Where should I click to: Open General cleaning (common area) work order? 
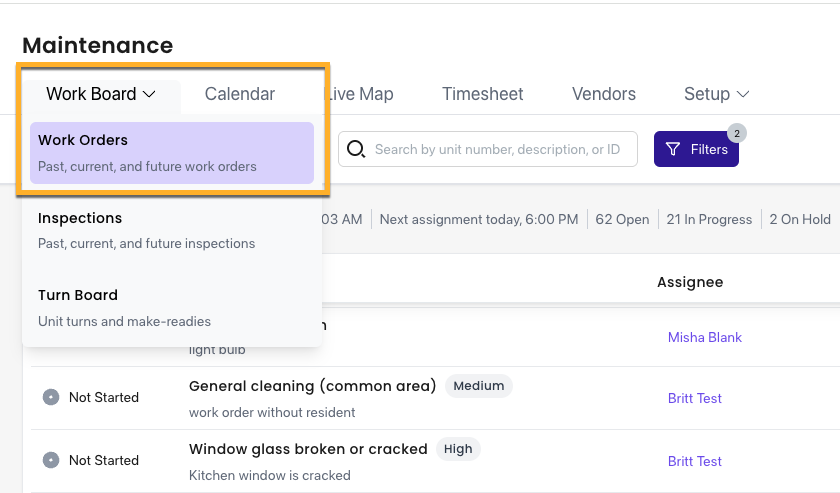point(313,386)
